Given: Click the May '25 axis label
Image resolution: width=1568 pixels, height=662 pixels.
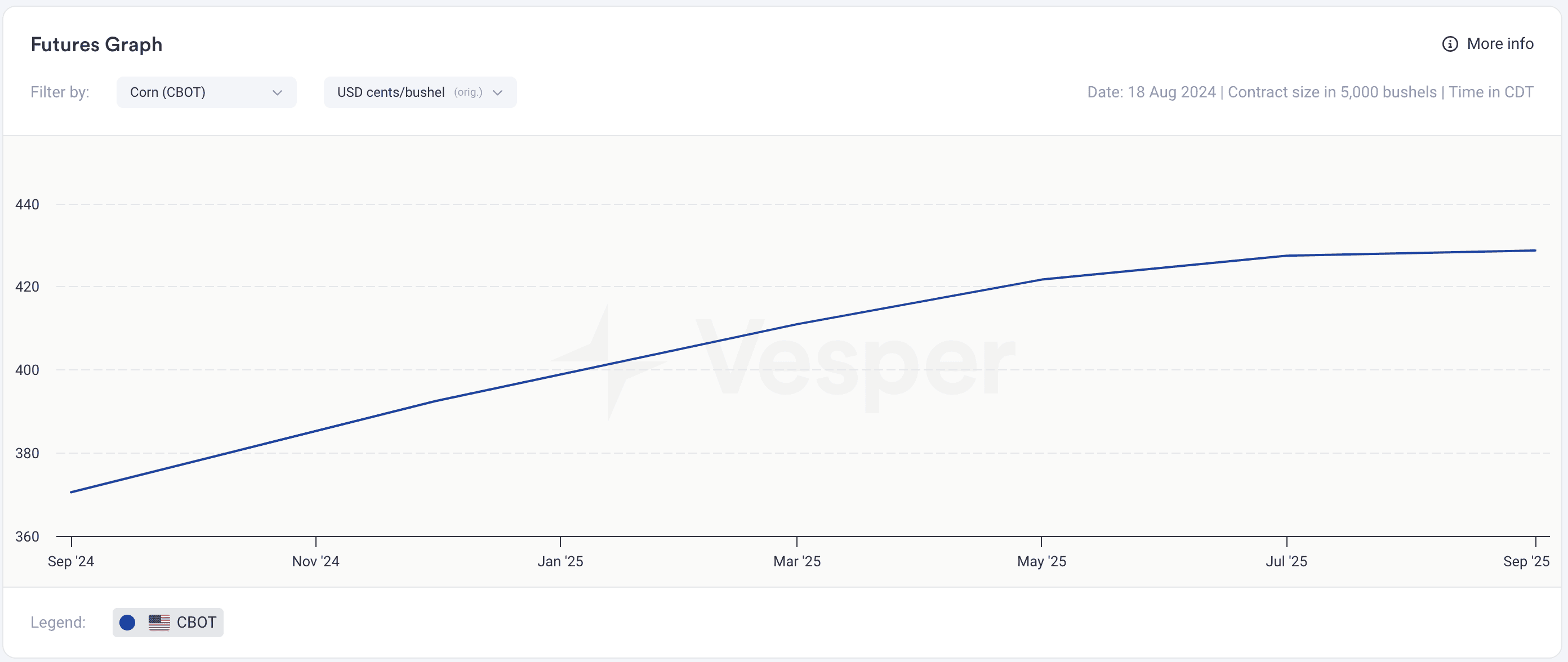Looking at the screenshot, I should point(1042,562).
